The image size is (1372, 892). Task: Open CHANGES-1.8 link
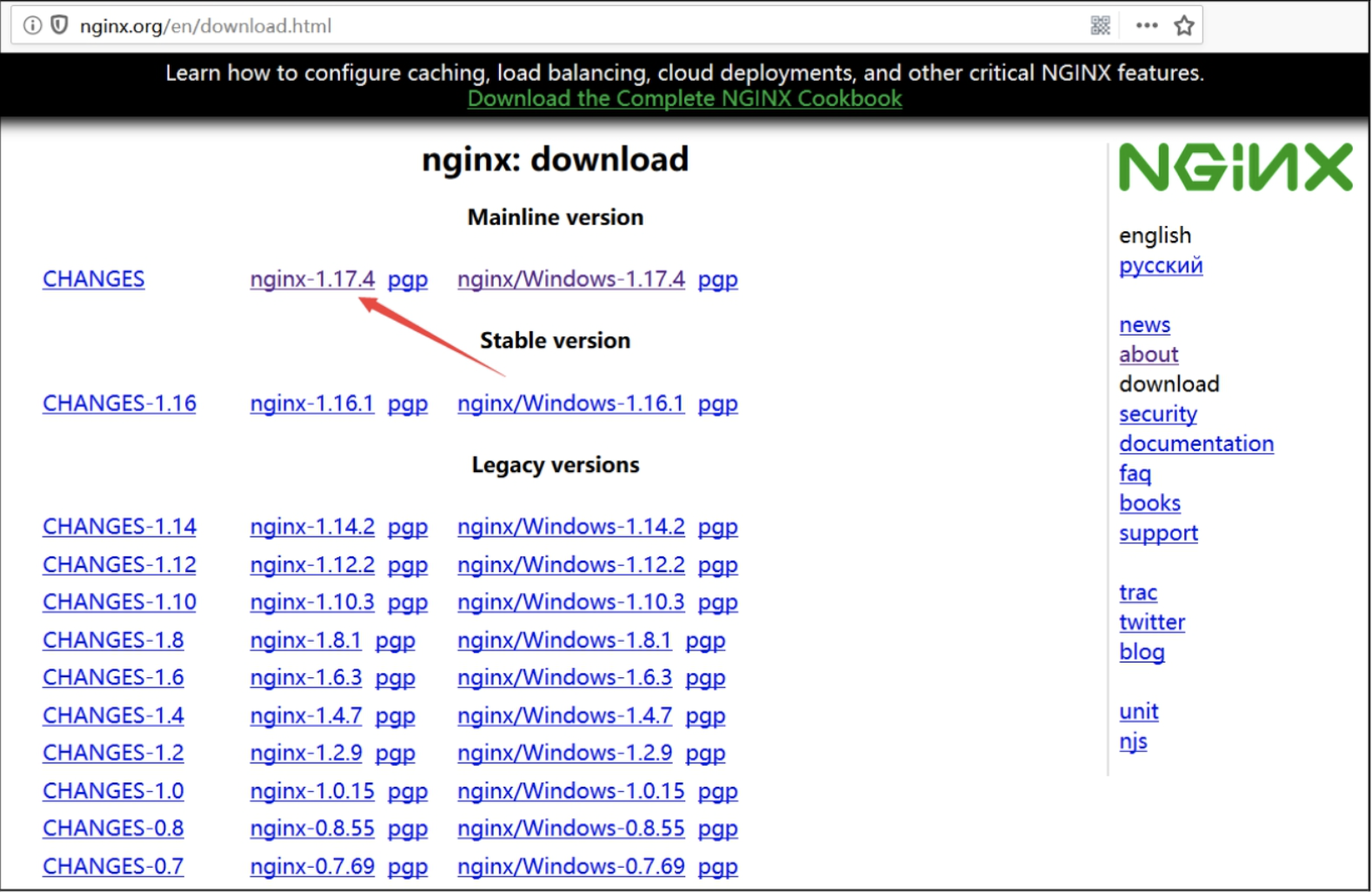(x=113, y=641)
